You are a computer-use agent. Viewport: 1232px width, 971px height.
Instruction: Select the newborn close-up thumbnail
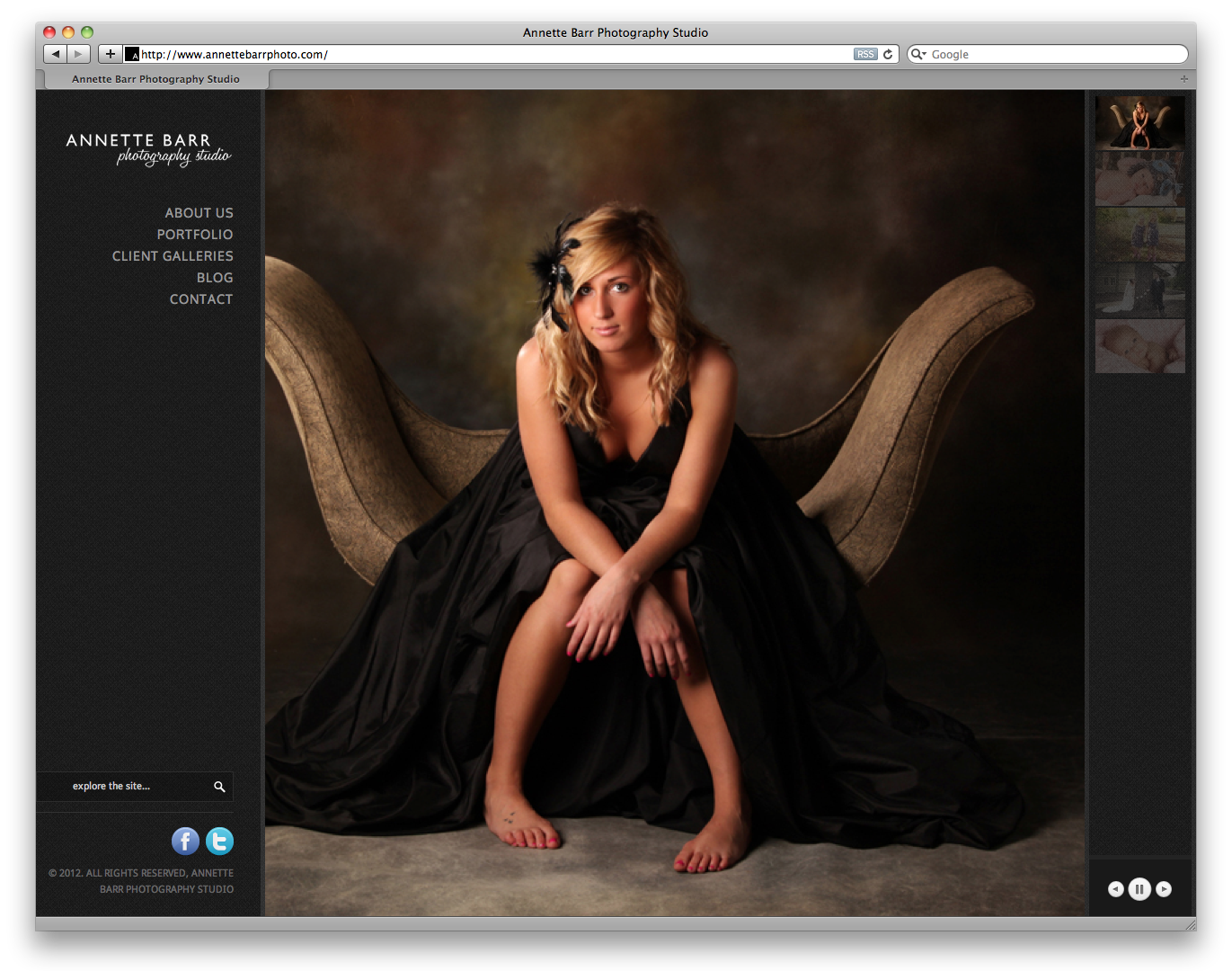click(x=1139, y=346)
